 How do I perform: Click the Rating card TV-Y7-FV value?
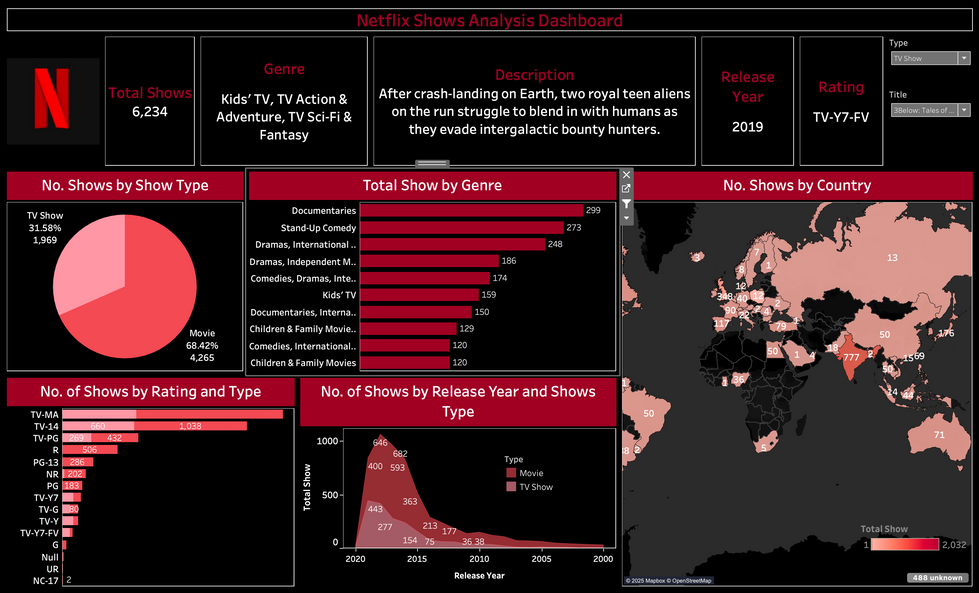(x=841, y=117)
